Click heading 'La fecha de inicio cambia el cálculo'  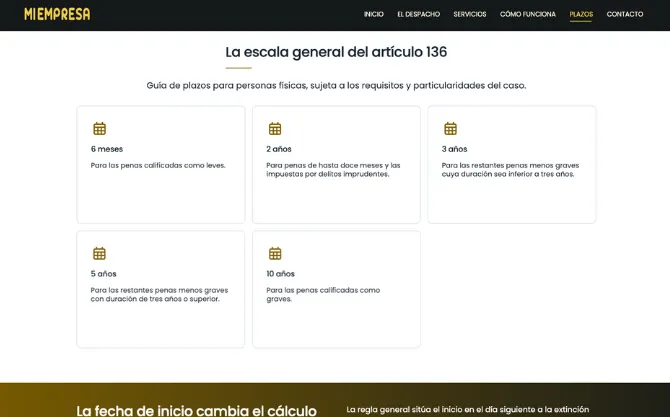[197, 411]
